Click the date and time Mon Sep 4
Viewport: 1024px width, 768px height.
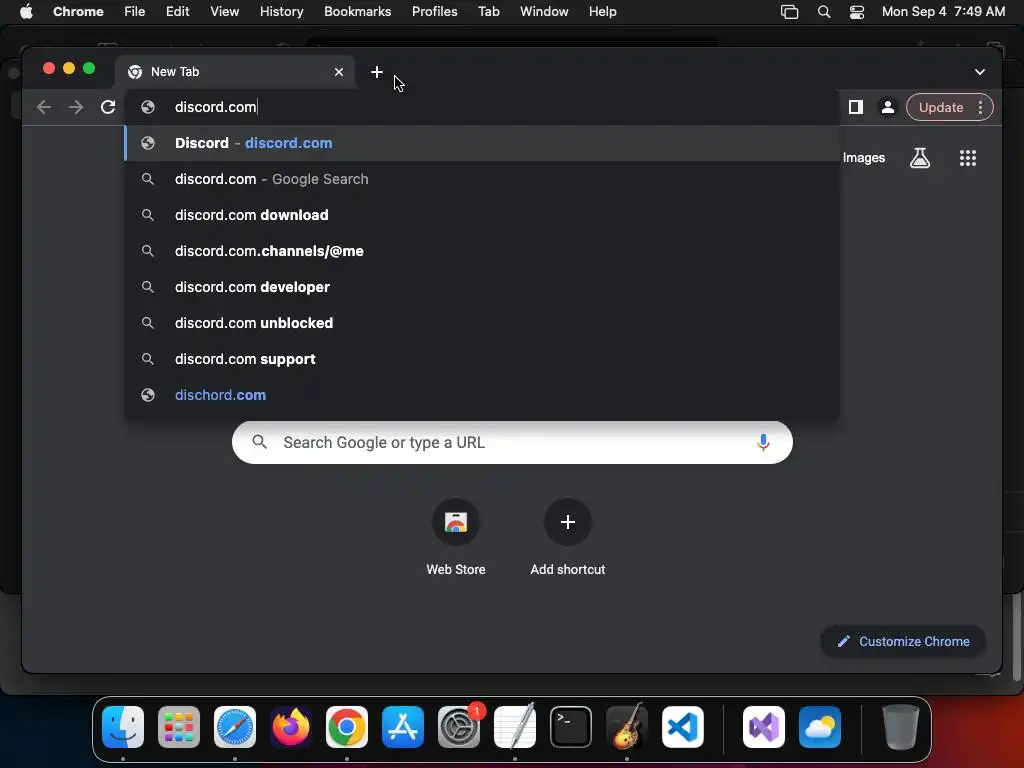coord(943,12)
